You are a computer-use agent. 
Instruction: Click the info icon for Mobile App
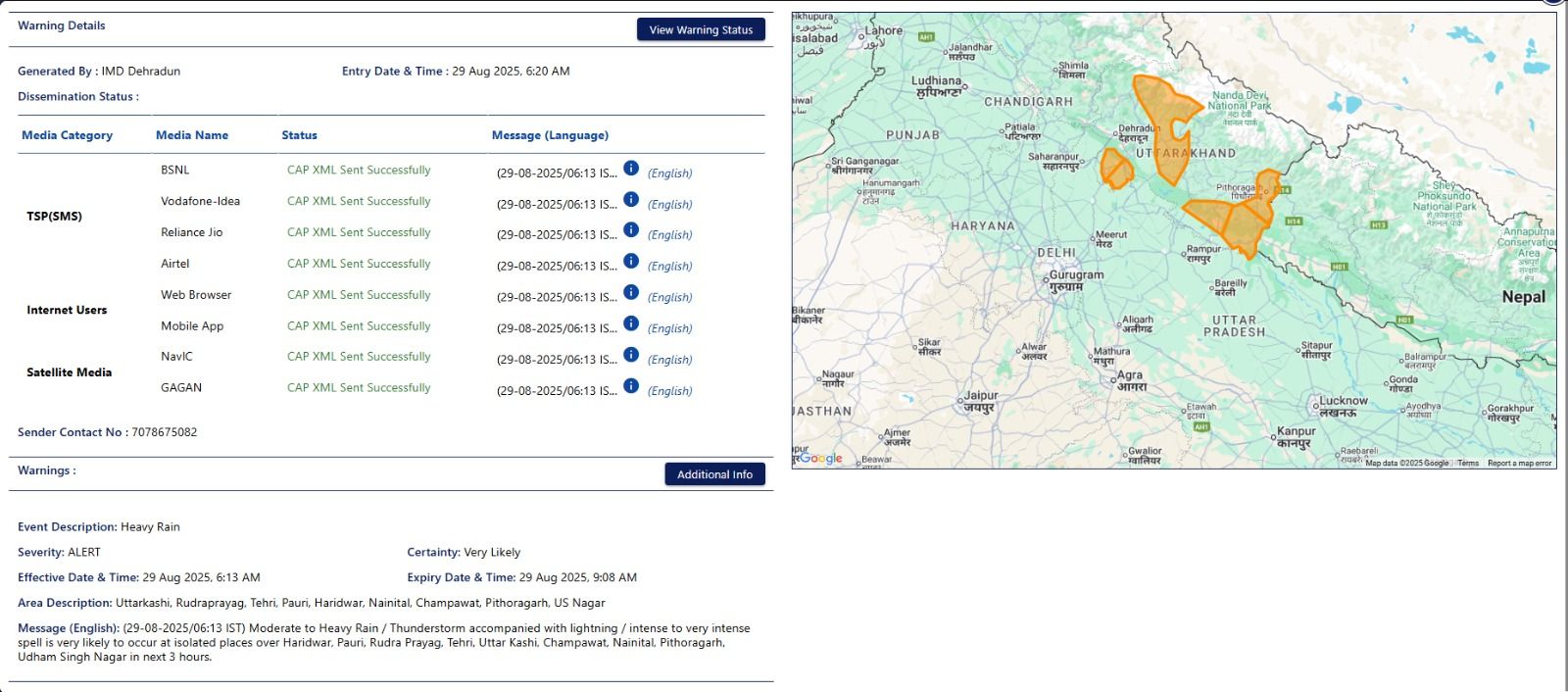point(631,324)
